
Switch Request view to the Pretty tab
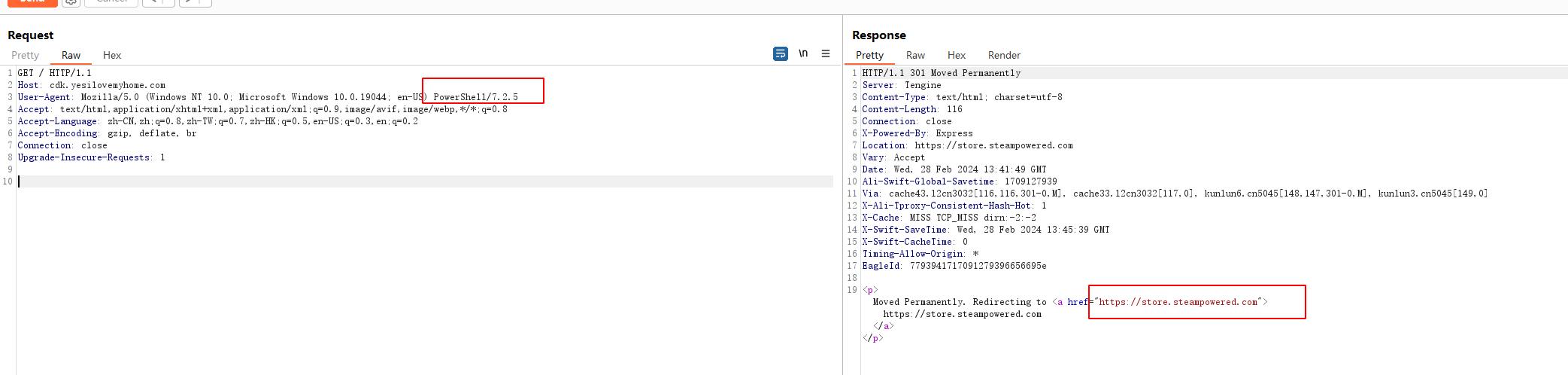[25, 55]
